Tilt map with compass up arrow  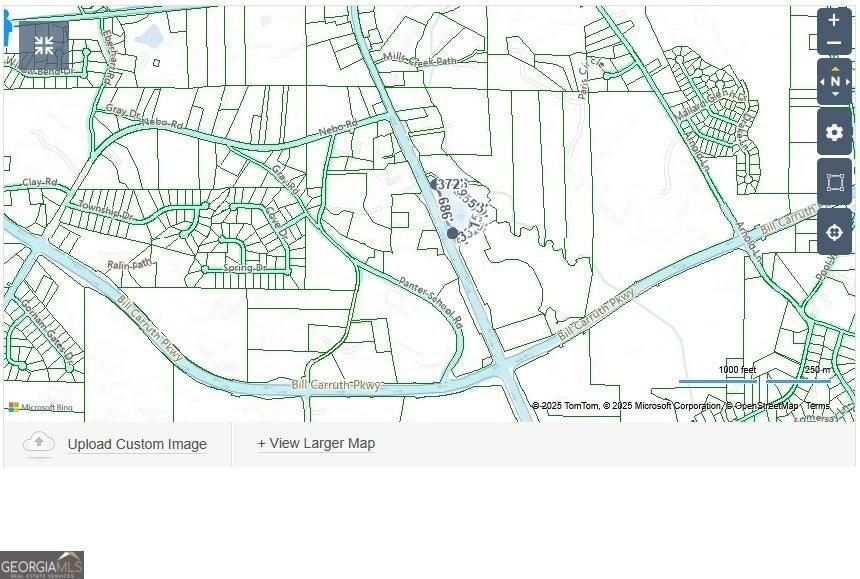click(x=835, y=68)
